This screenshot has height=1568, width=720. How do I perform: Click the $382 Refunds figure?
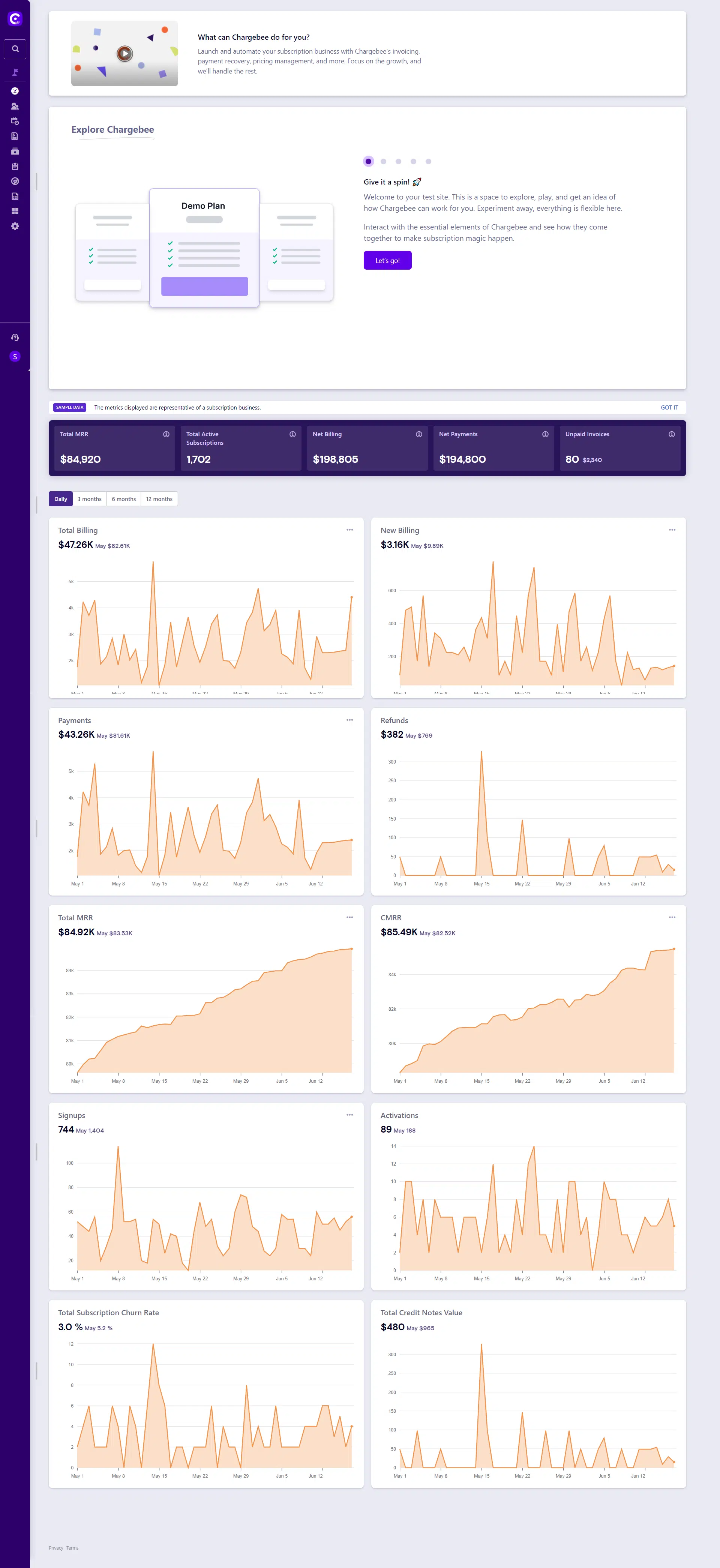point(392,734)
